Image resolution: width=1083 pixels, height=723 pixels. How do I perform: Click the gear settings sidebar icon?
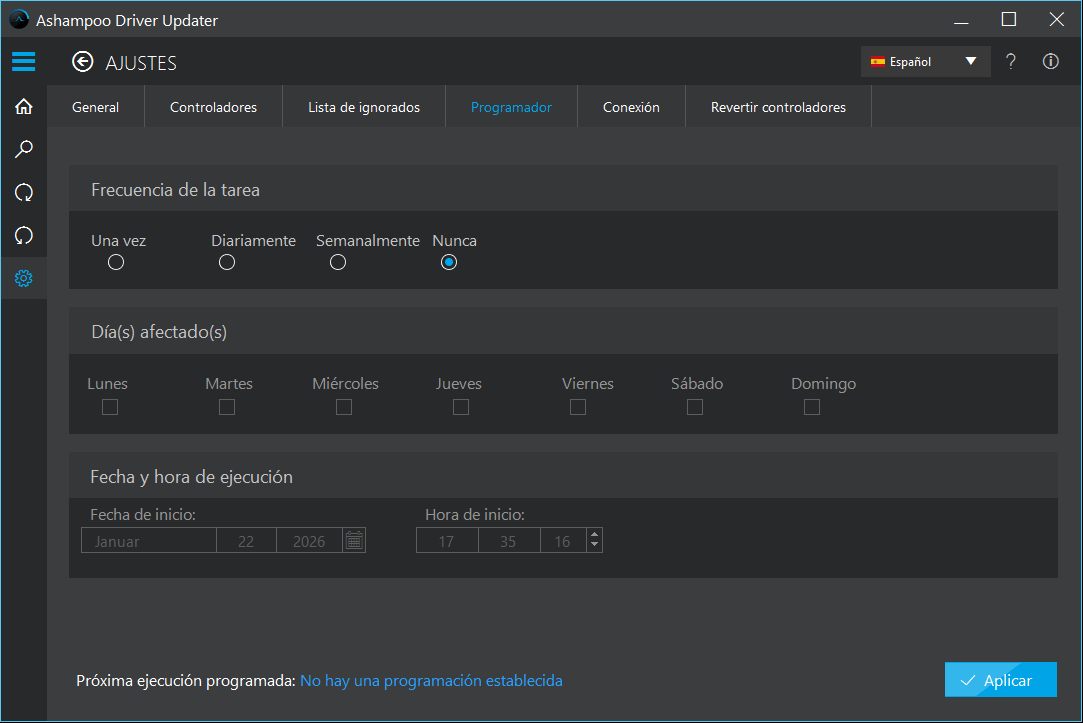23,278
